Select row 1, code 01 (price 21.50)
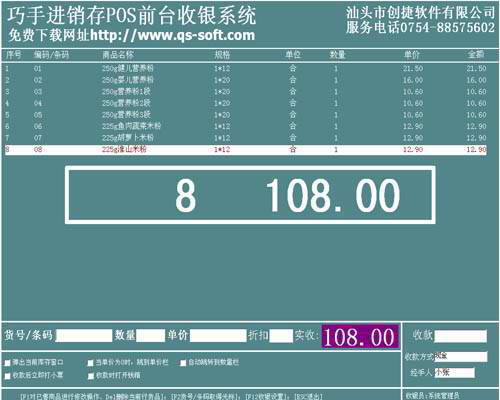Image resolution: width=500 pixels, height=400 pixels. pyautogui.click(x=246, y=69)
